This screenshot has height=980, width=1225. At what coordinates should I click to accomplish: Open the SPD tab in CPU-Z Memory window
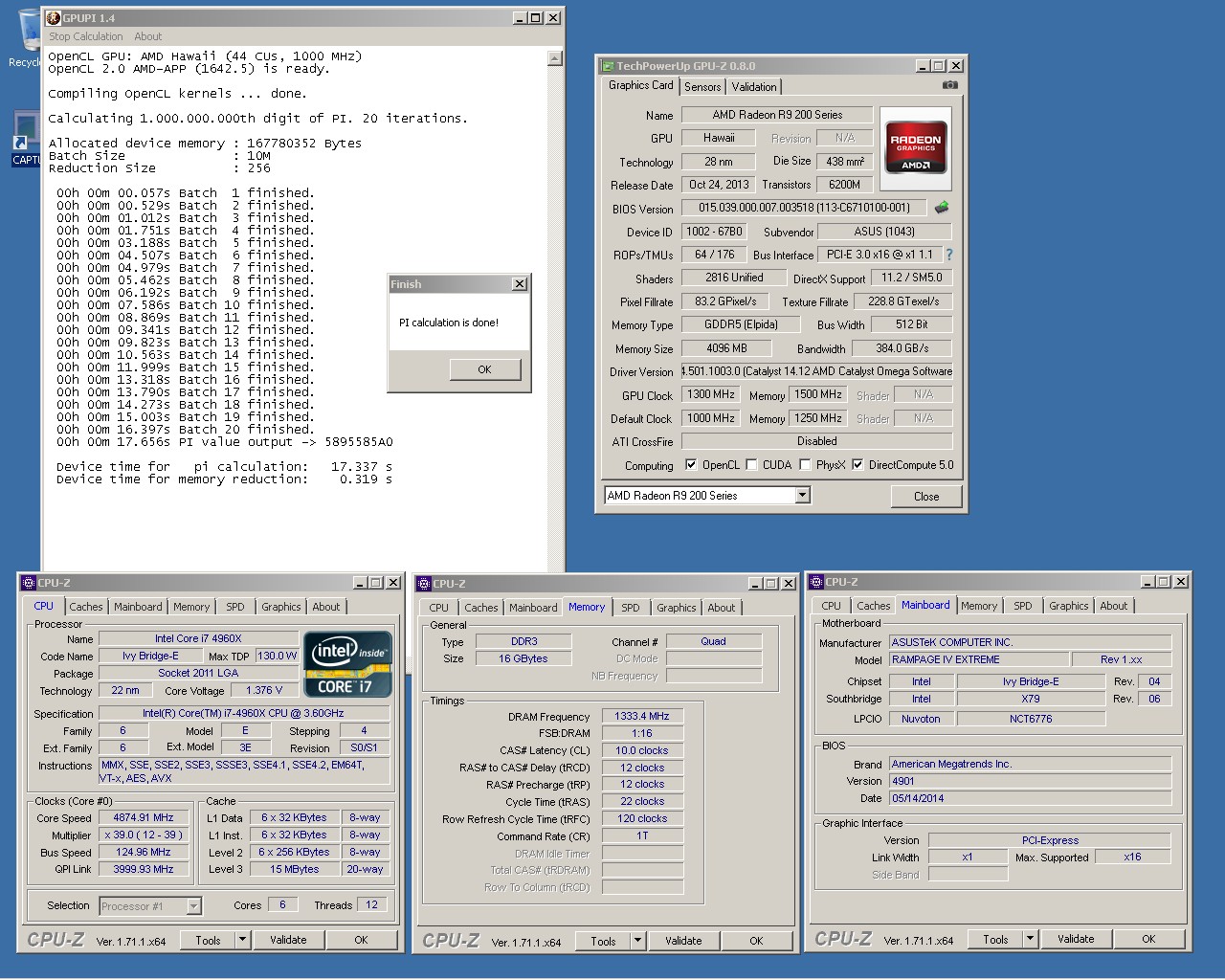tap(631, 608)
